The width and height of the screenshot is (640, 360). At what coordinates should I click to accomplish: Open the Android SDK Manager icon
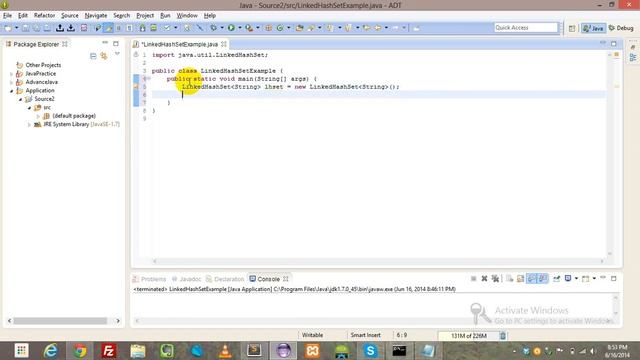142,28
